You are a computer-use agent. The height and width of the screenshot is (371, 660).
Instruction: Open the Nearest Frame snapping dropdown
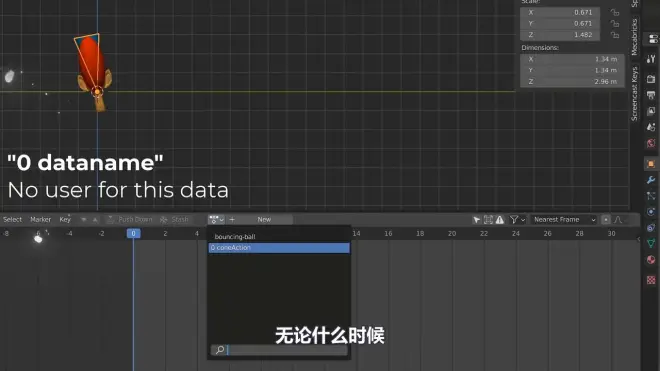(564, 219)
